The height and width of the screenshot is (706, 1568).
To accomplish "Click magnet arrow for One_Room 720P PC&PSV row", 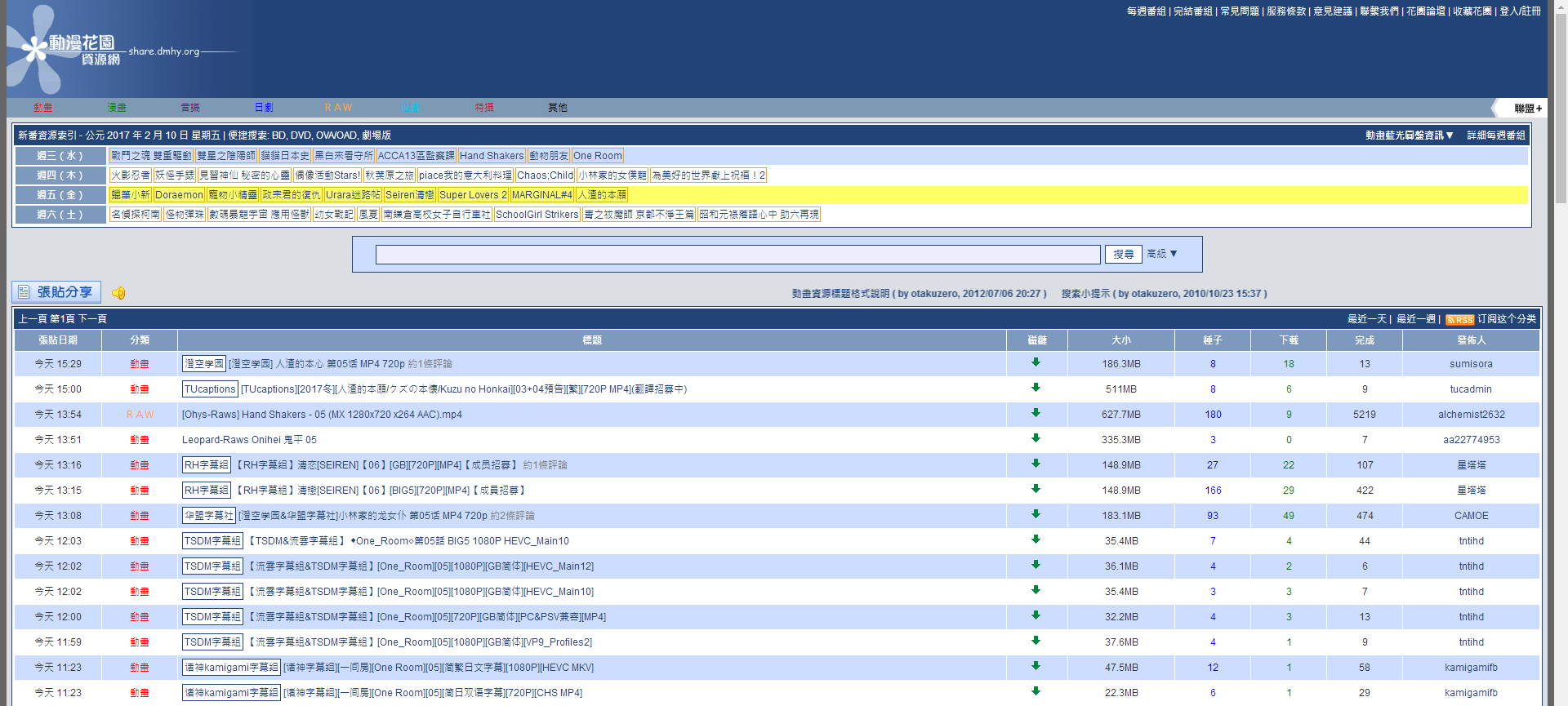I will point(1036,615).
